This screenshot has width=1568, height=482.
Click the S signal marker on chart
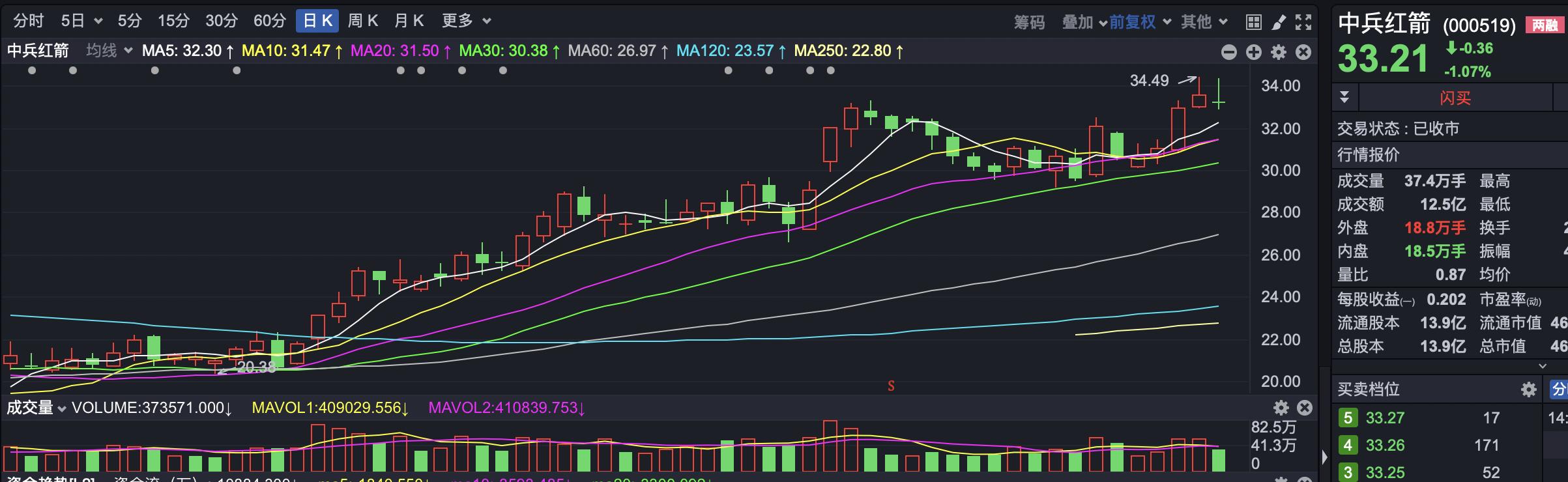(891, 386)
